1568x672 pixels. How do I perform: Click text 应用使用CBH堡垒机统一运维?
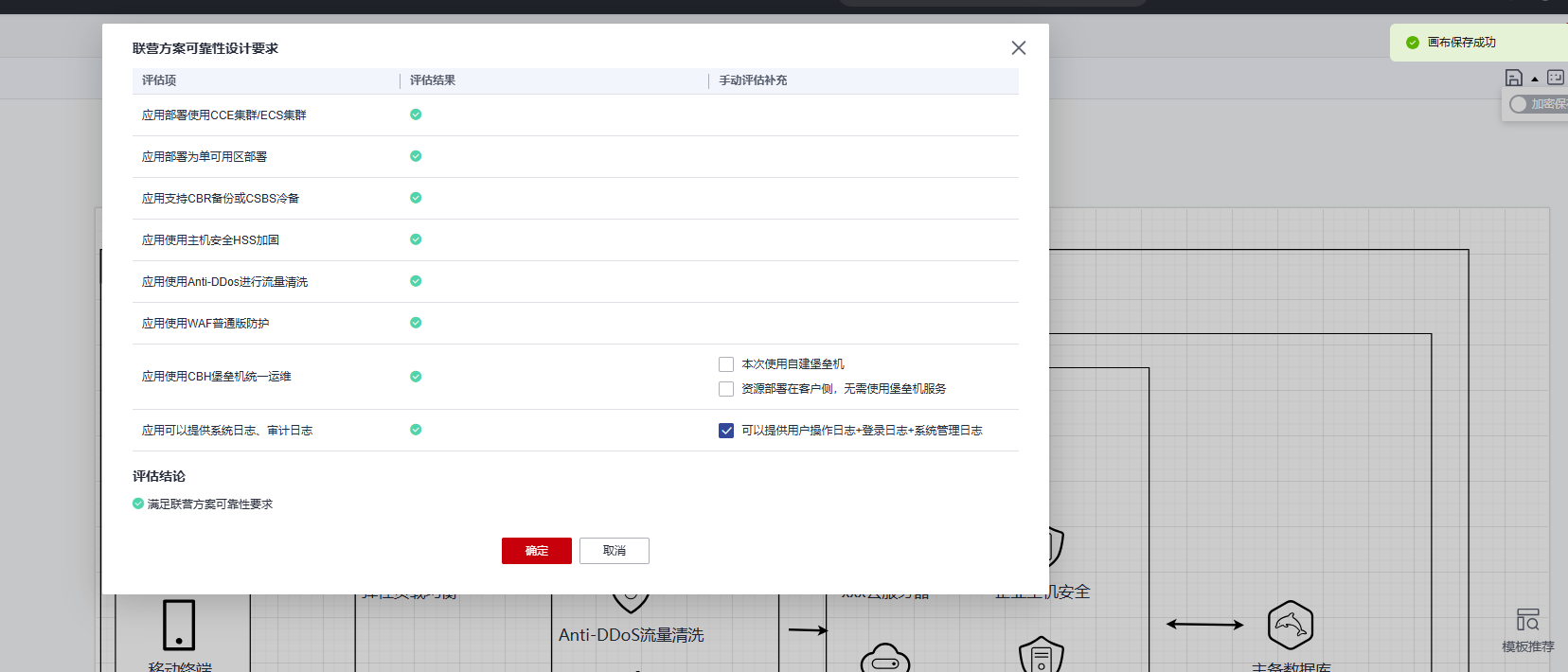[217, 377]
